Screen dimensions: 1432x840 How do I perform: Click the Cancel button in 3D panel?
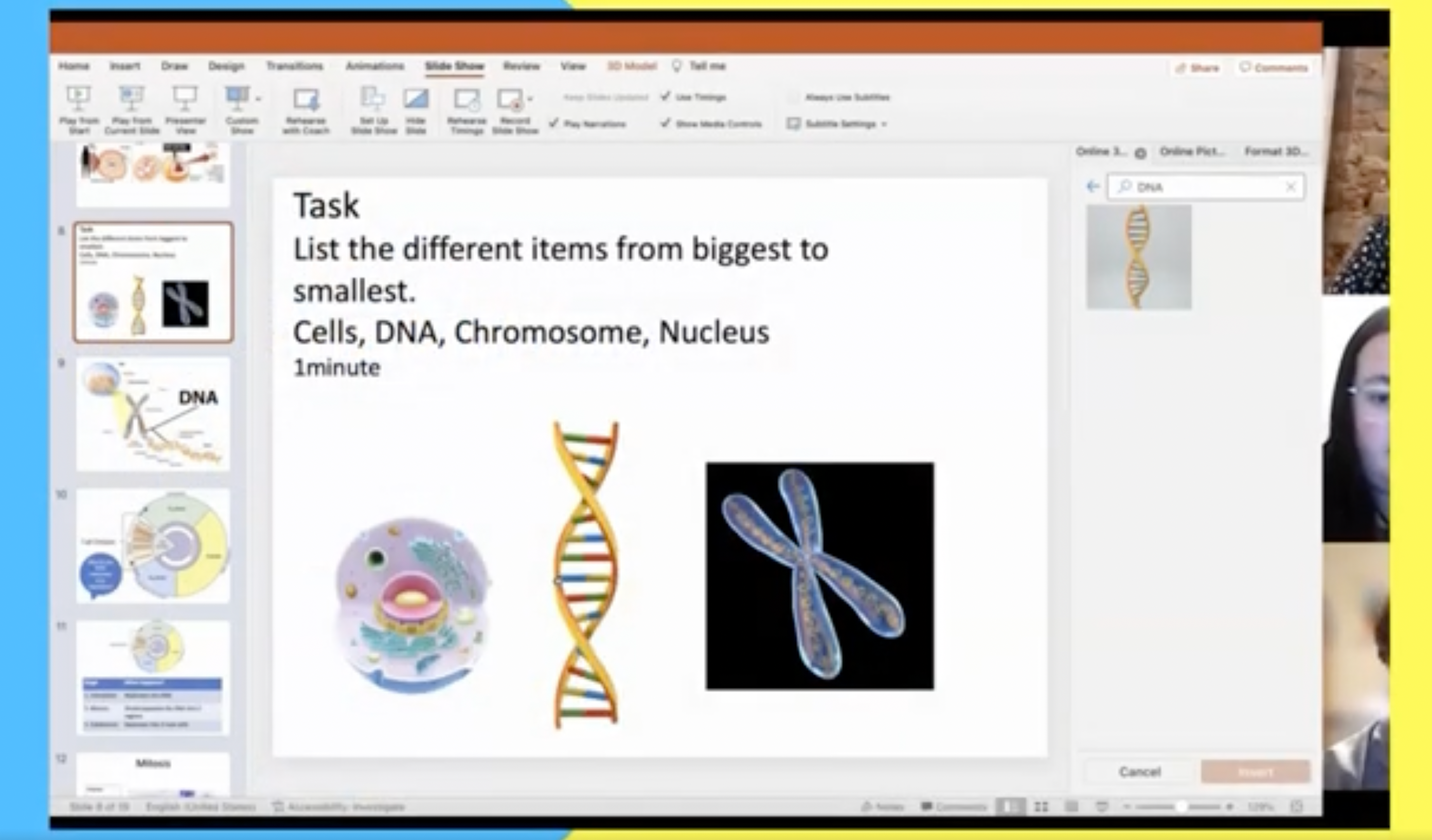pos(1140,772)
